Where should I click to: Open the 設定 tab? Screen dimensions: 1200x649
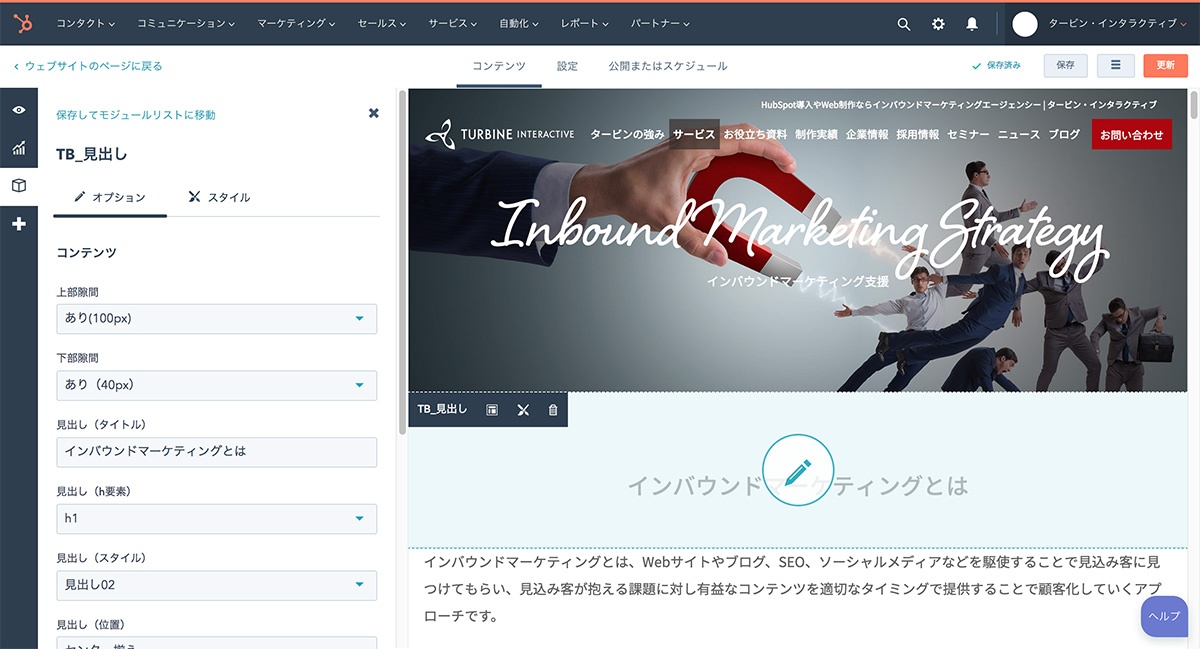(x=567, y=66)
